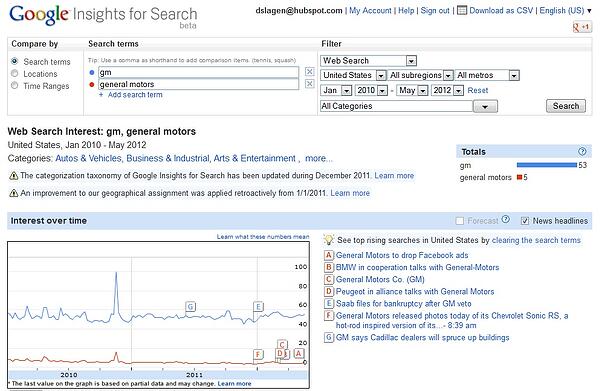This screenshot has width=602, height=391.
Task: Open the start year 2010 dropdown
Action: pos(371,90)
